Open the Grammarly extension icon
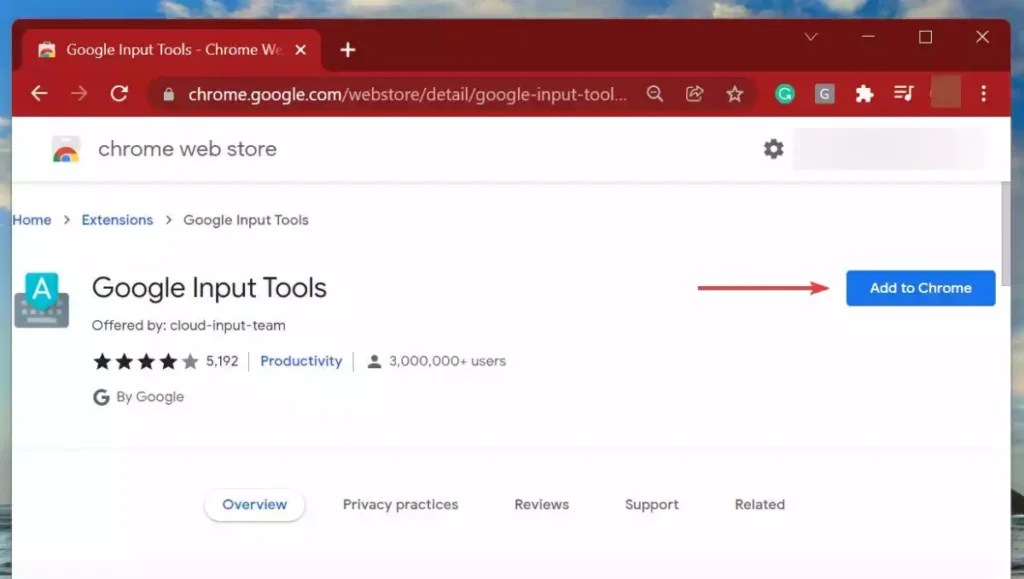The width and height of the screenshot is (1024, 579). tap(785, 93)
